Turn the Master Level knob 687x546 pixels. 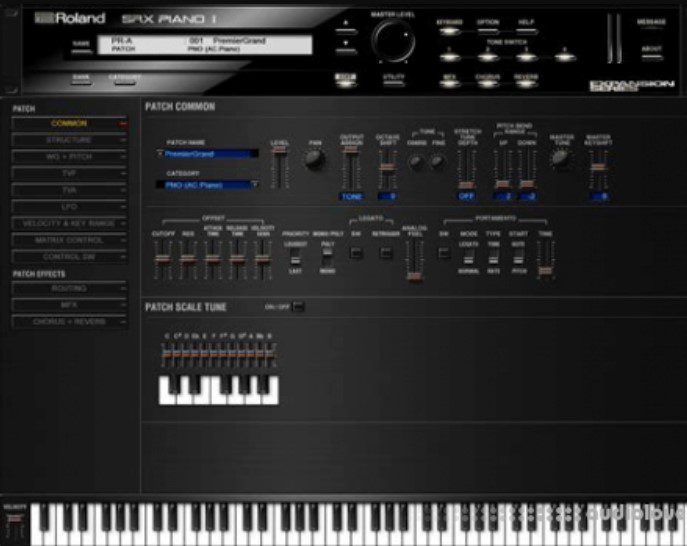click(393, 41)
